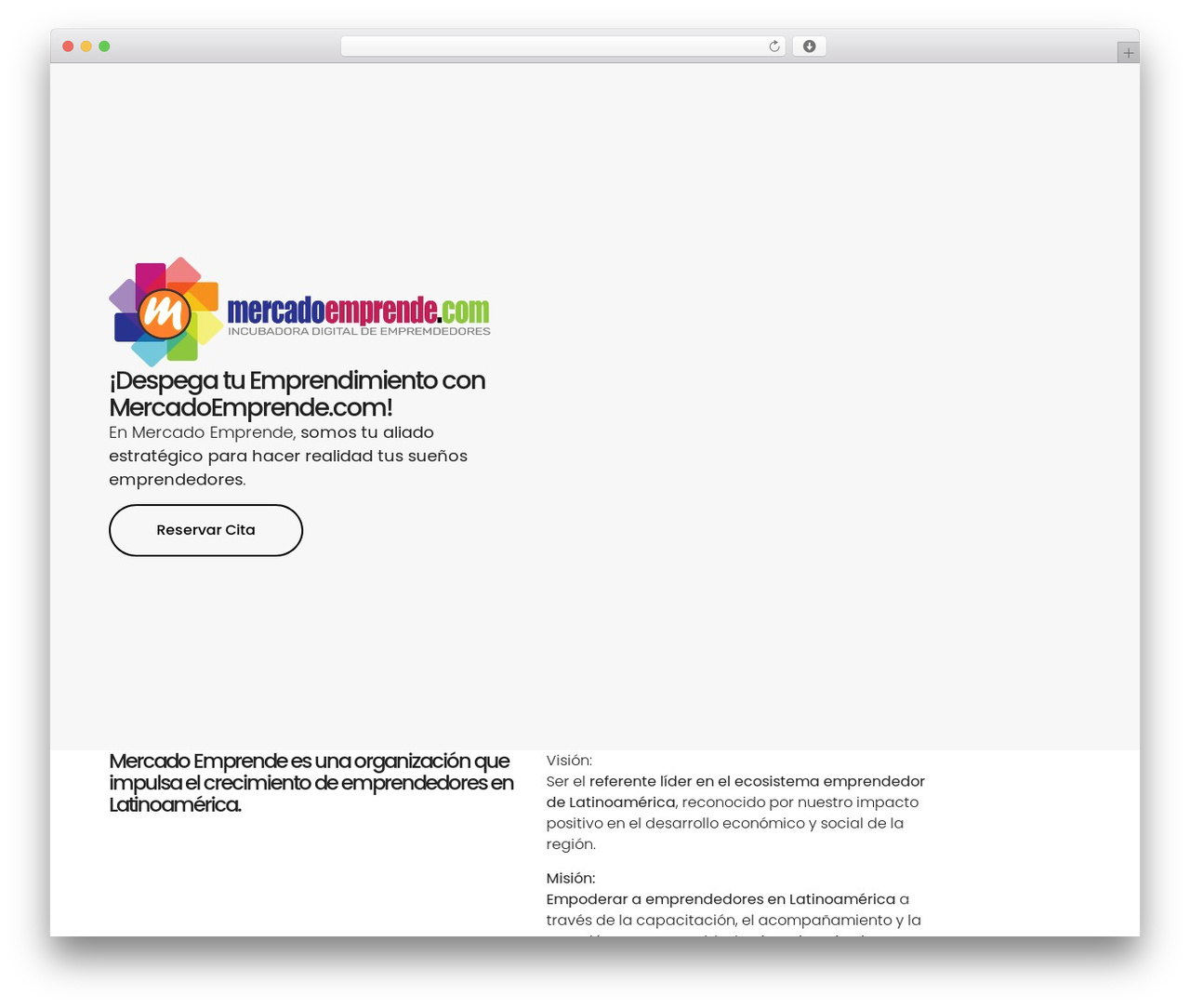Image resolution: width=1190 pixels, height=1008 pixels.
Task: Add a new tab with the plus button
Action: 1128,53
